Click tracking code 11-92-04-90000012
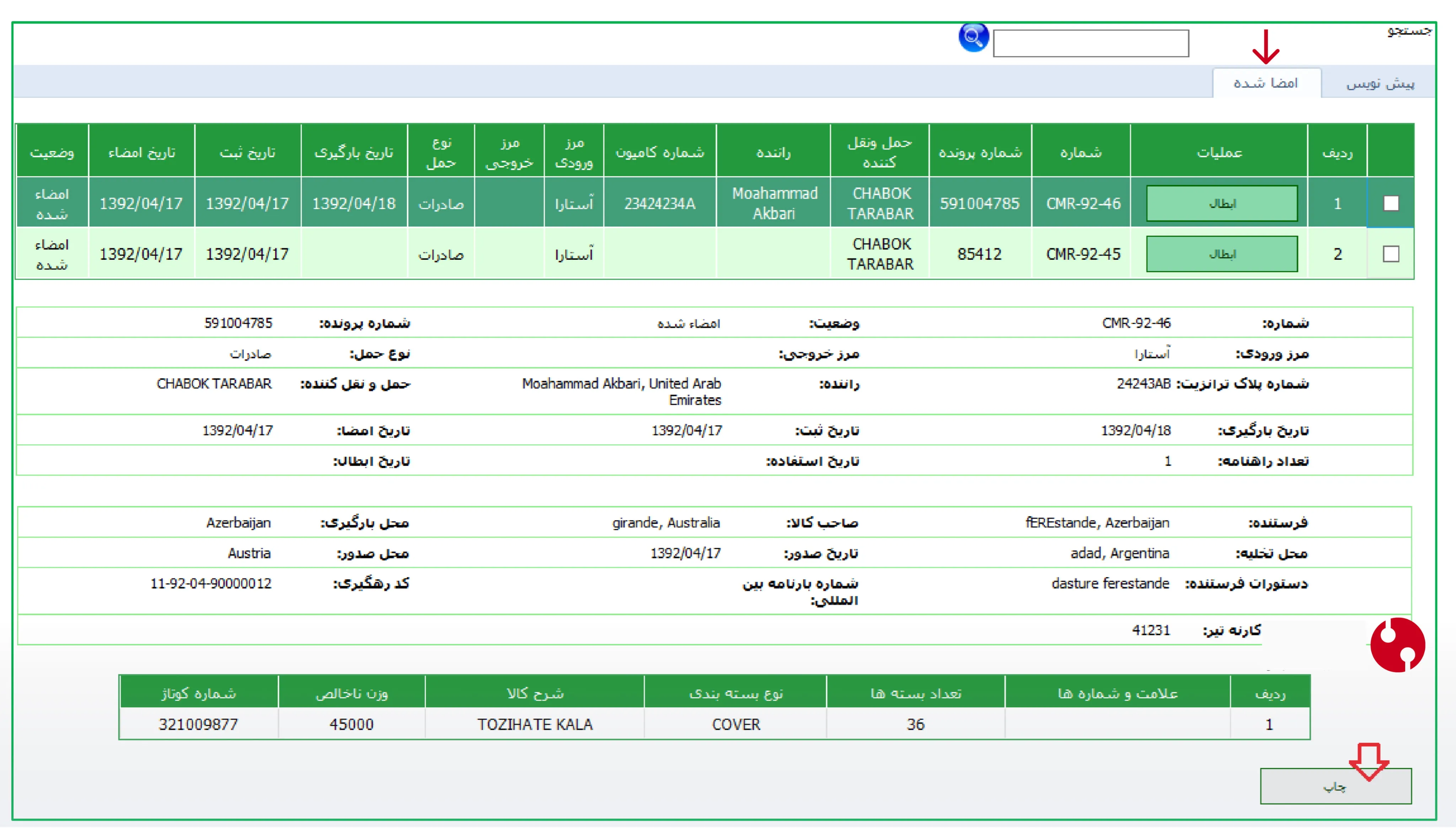This screenshot has width=1456, height=828. [x=211, y=584]
